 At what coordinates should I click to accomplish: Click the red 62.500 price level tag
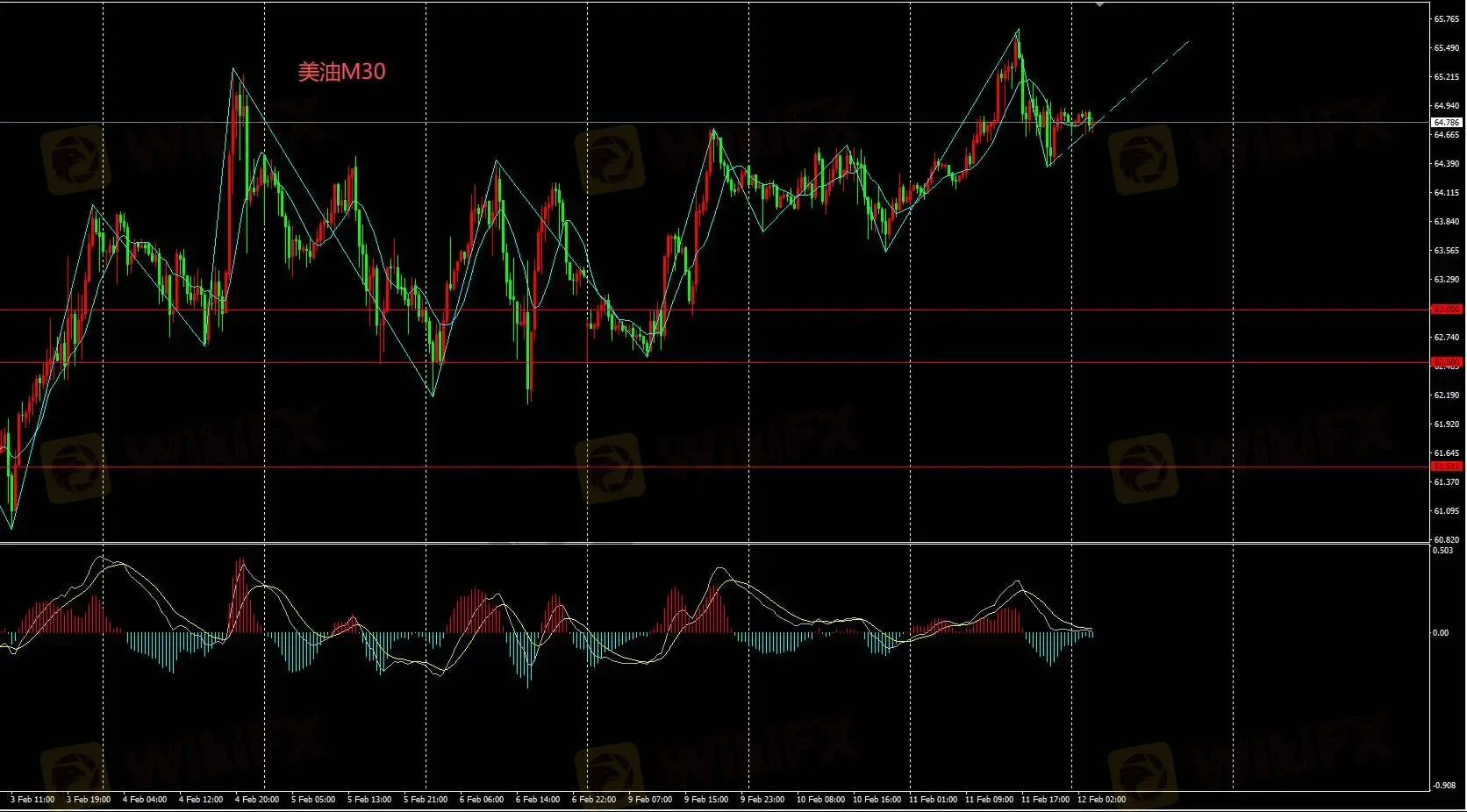pos(1446,362)
